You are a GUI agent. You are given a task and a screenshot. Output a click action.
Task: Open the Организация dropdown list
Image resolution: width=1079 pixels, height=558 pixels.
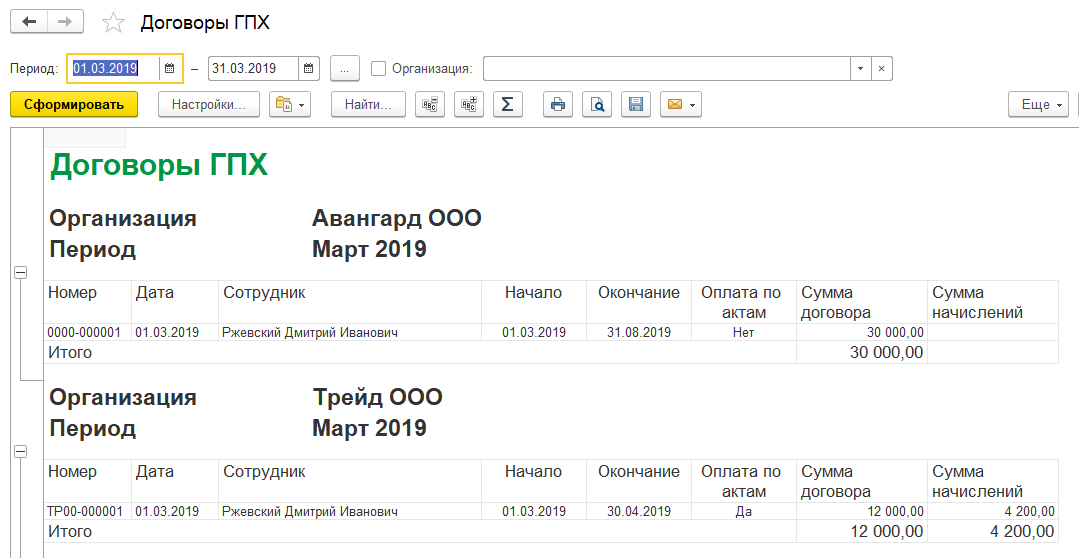860,68
